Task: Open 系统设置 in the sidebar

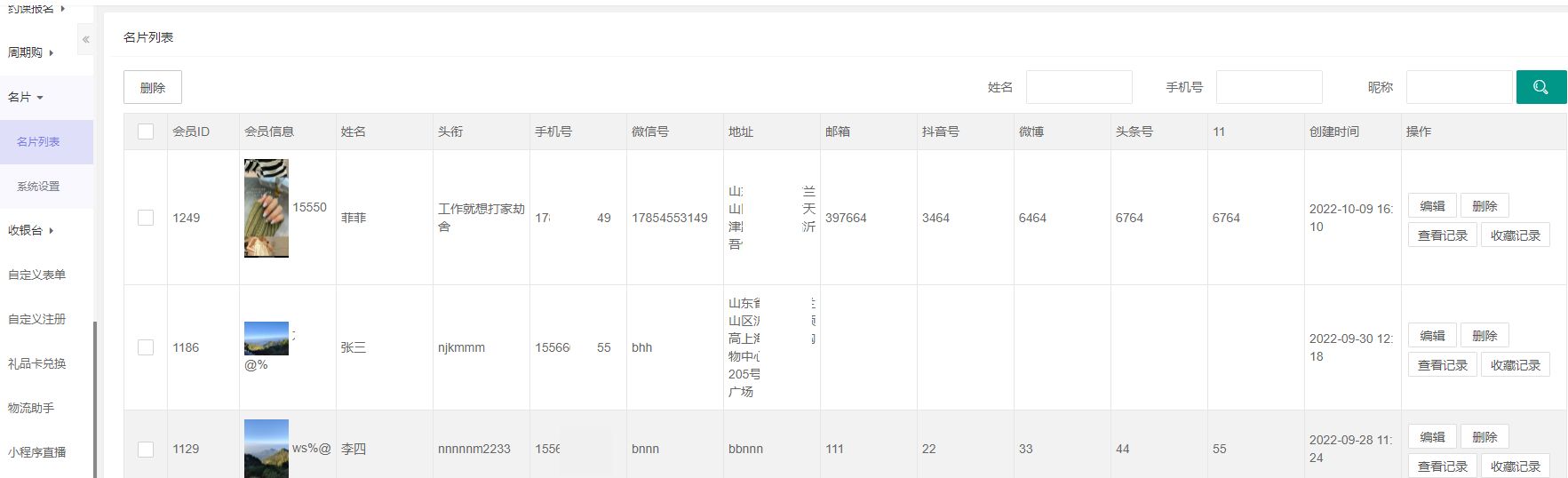Action: coord(38,187)
